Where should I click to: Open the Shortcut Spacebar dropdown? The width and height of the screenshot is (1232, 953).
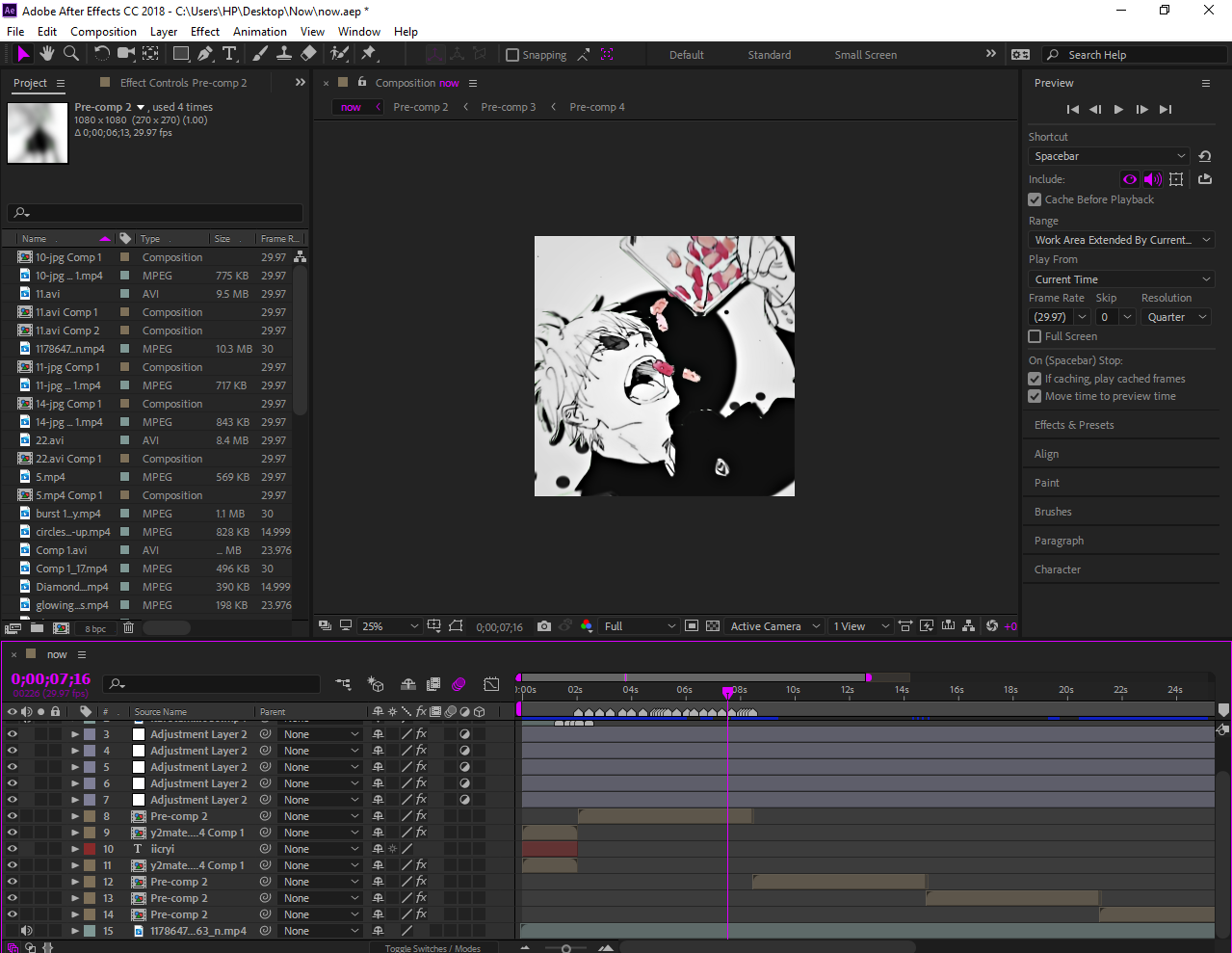click(x=1109, y=156)
